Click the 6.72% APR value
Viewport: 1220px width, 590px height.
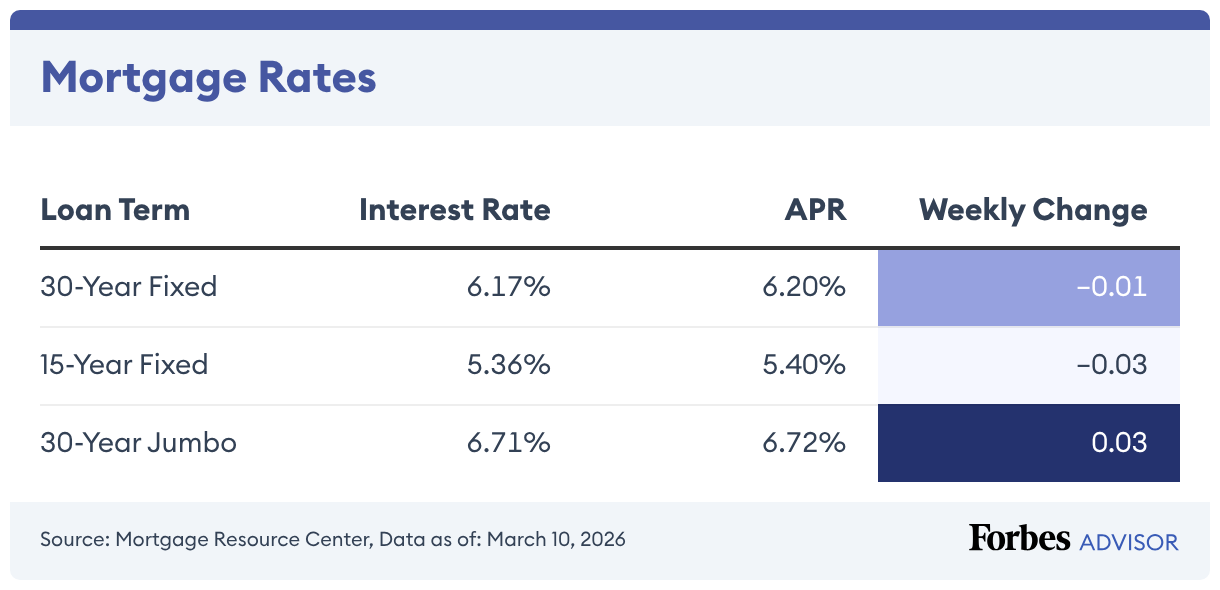click(x=804, y=442)
